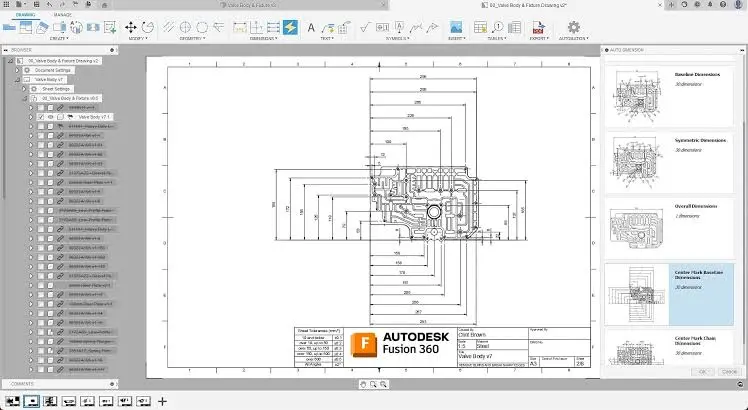The height and width of the screenshot is (410, 748).
Task: Select the 02_Valve Body & Fixture Drawing tab
Action: (524, 5)
